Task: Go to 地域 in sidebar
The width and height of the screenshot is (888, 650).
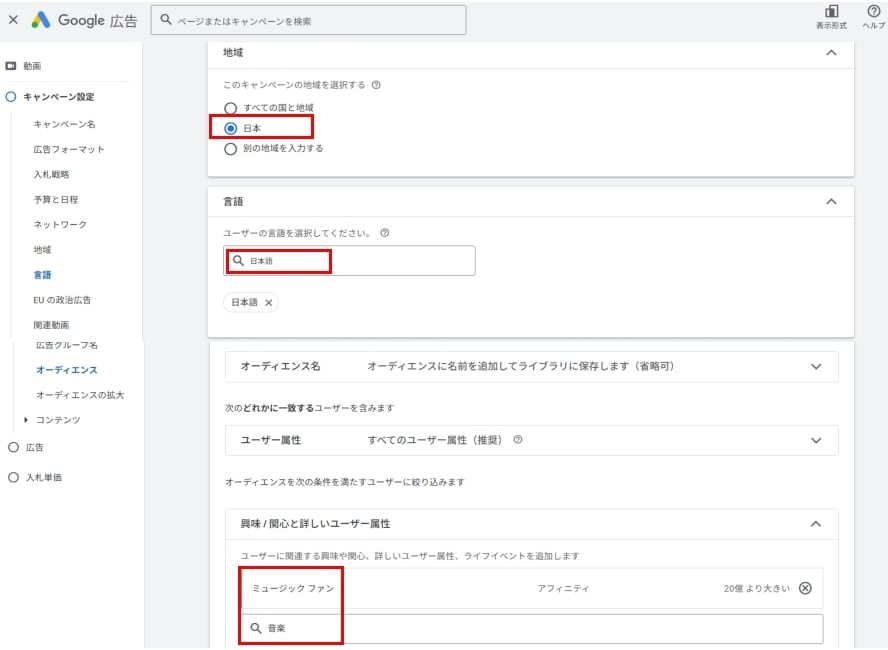Action: point(42,250)
